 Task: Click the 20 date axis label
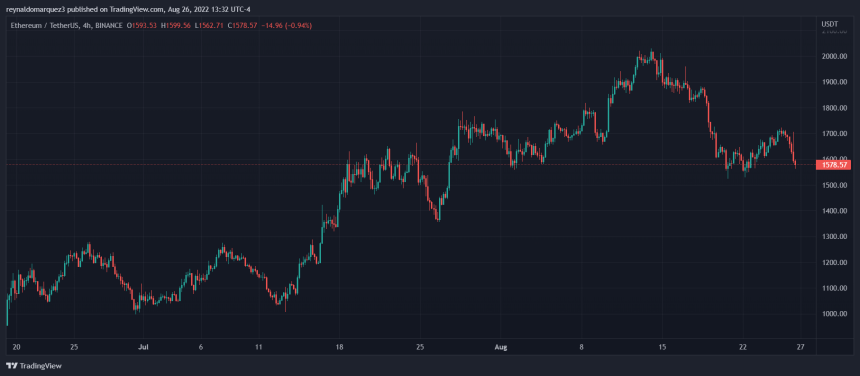(x=15, y=347)
